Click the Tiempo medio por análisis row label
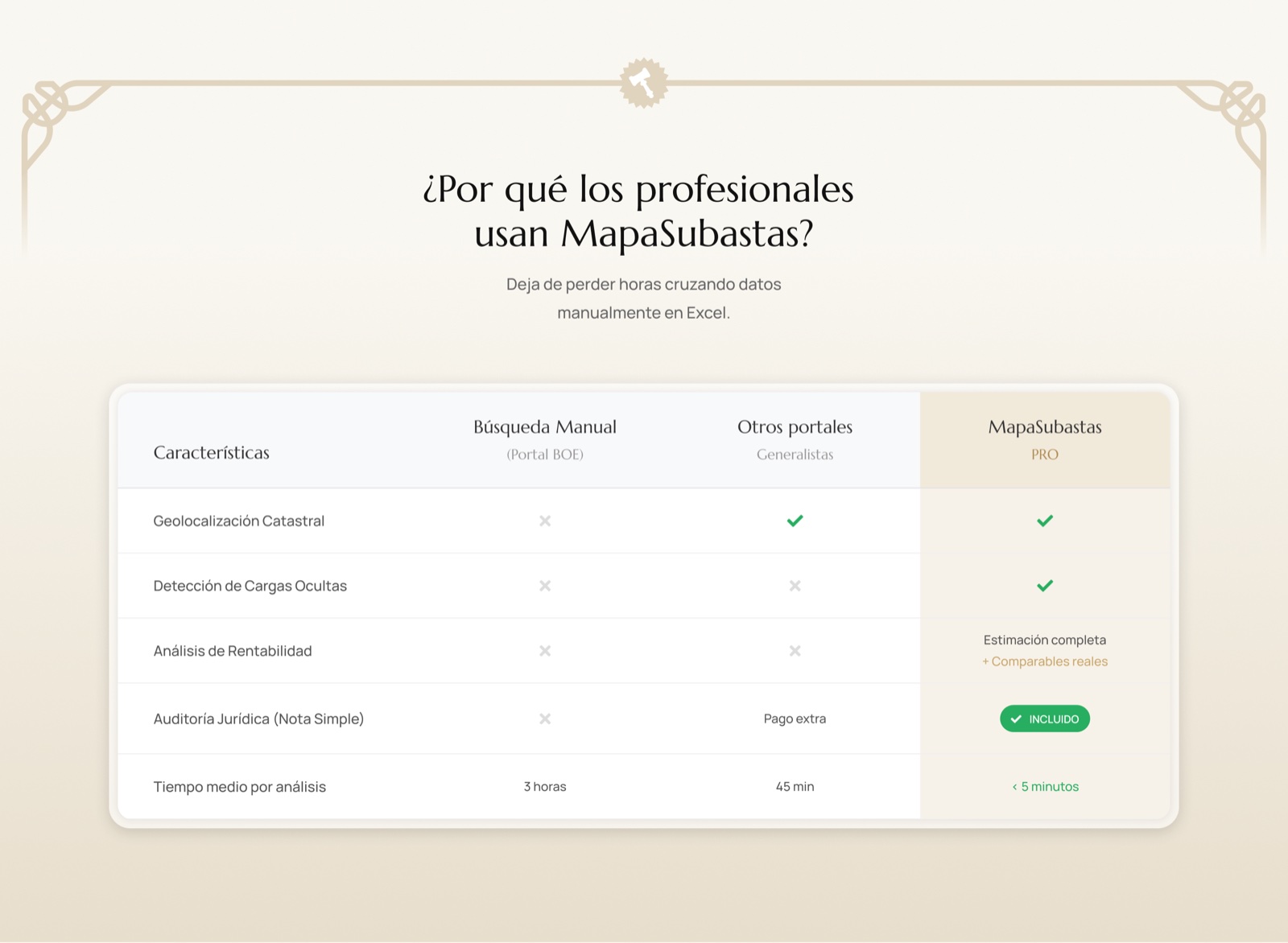This screenshot has height=943, width=1288. [240, 786]
